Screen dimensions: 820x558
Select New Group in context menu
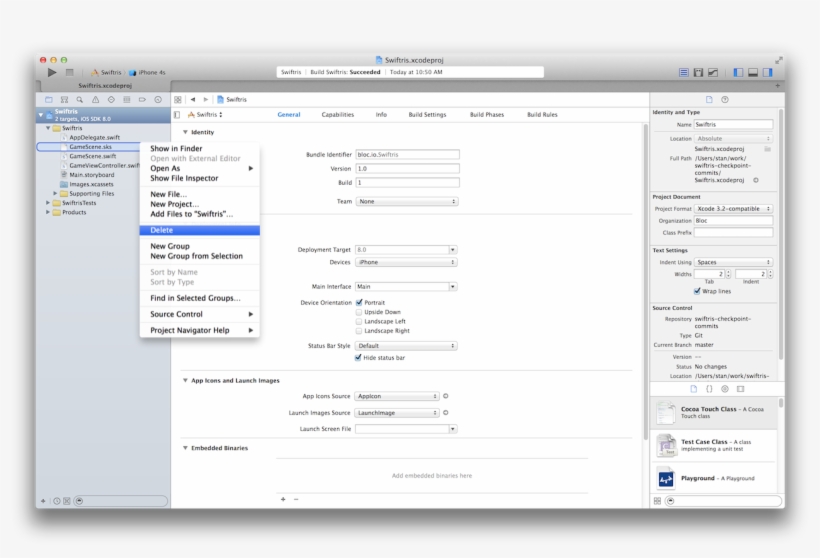[x=200, y=246]
